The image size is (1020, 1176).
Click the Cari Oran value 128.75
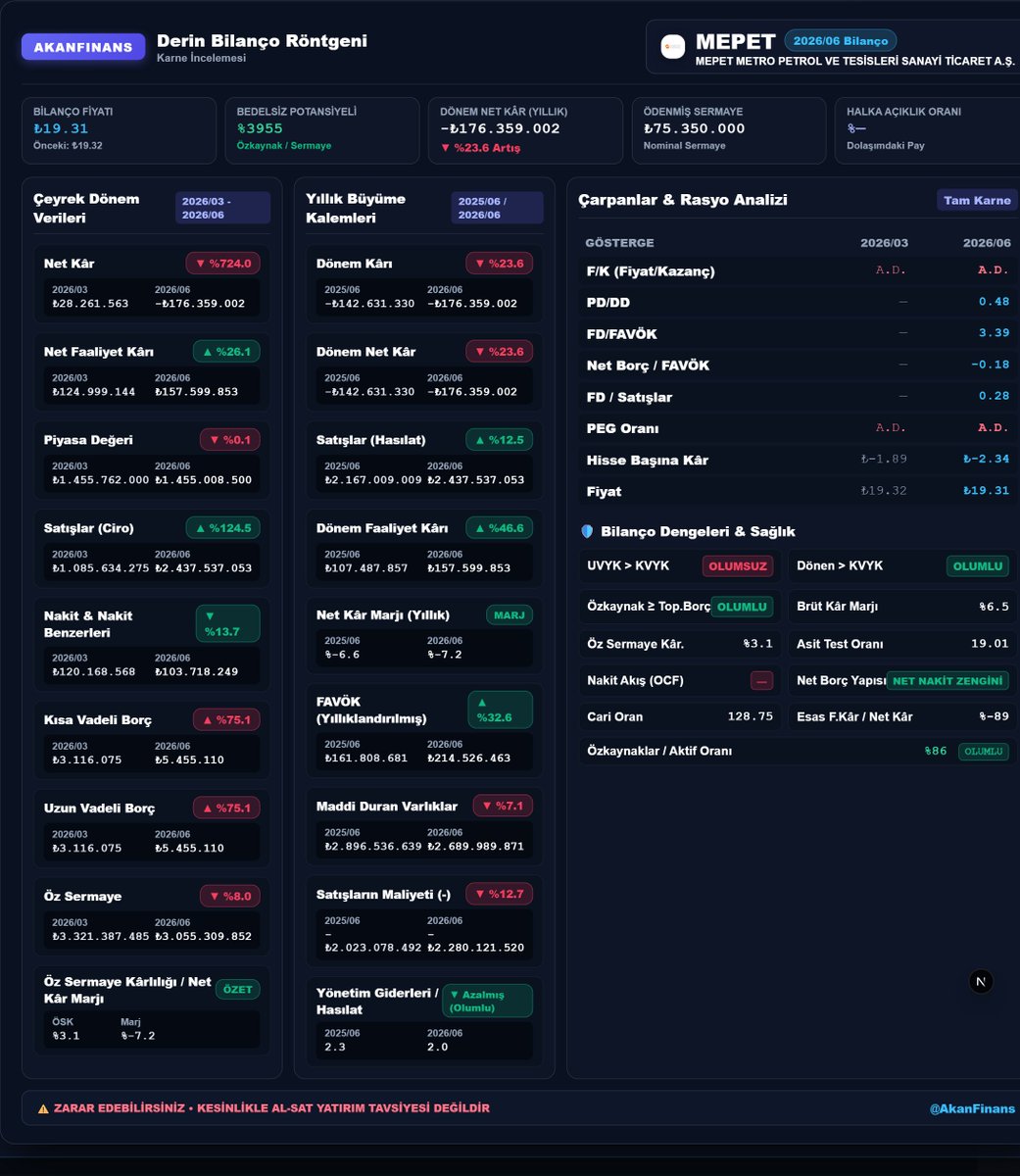click(751, 716)
